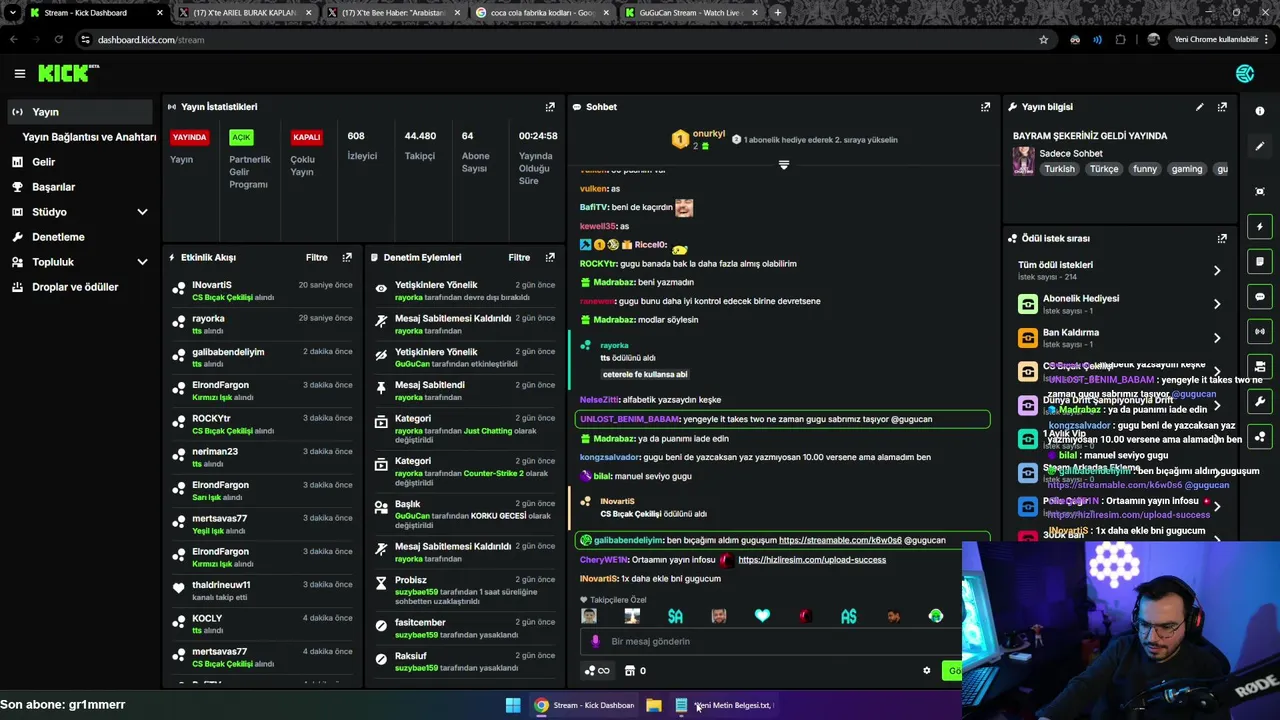Edit stream info with the pencil icon in Yayın bilgisi
Screen dimensions: 1280x720
click(1199, 107)
